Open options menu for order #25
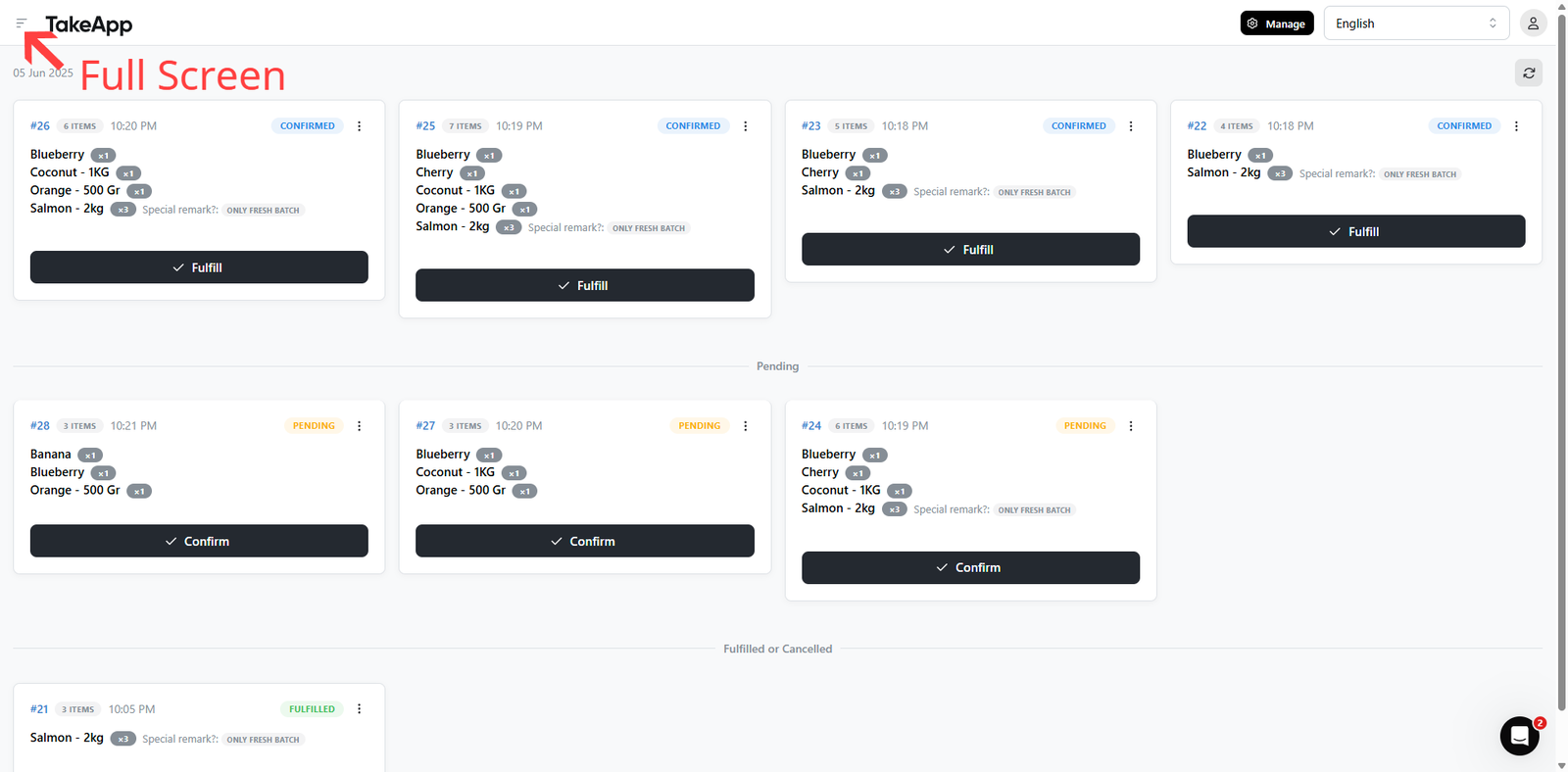This screenshot has width=1568, height=772. pyautogui.click(x=746, y=126)
